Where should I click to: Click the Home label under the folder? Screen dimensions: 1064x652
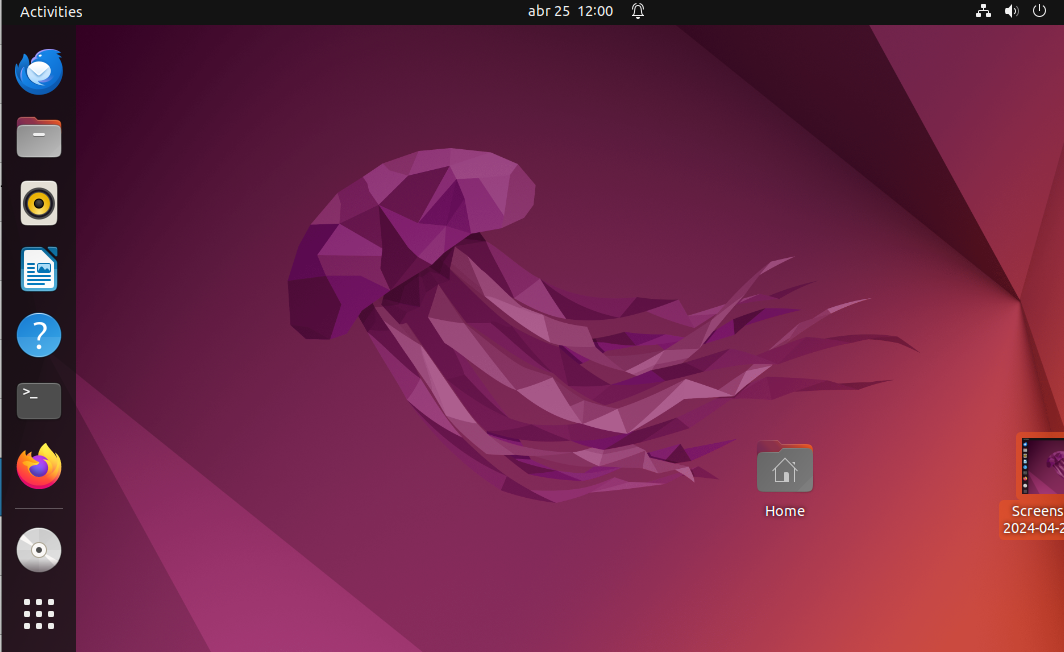coord(785,510)
